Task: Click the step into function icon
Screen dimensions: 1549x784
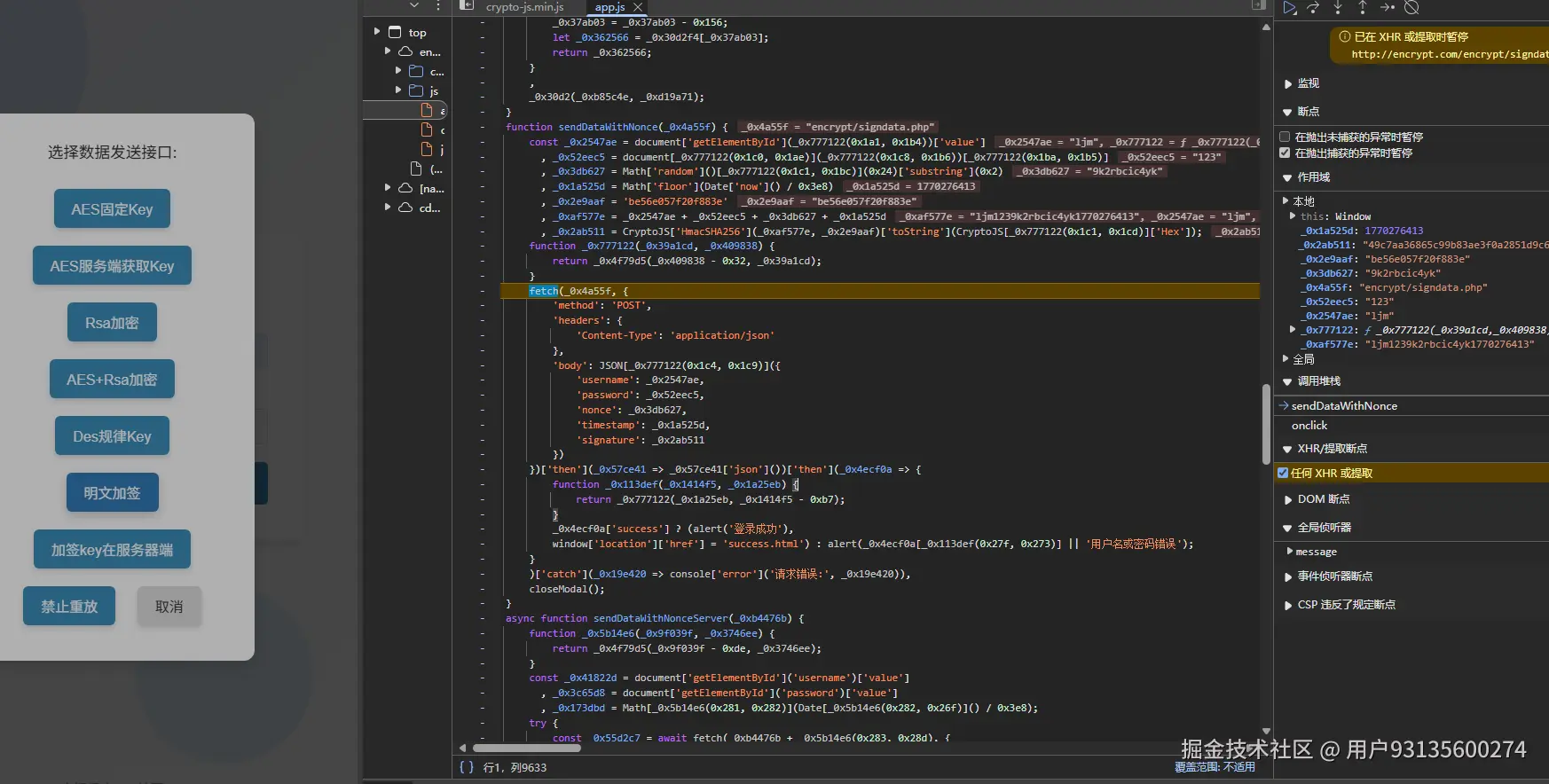Action: pyautogui.click(x=1338, y=7)
